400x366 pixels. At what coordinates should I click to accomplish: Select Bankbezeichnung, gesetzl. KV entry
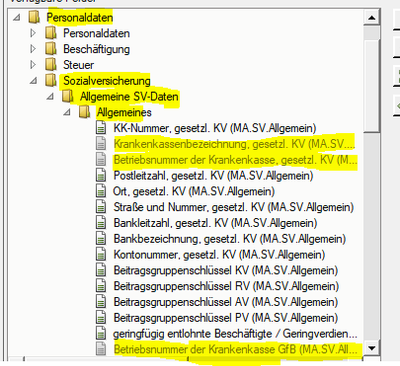click(230, 239)
